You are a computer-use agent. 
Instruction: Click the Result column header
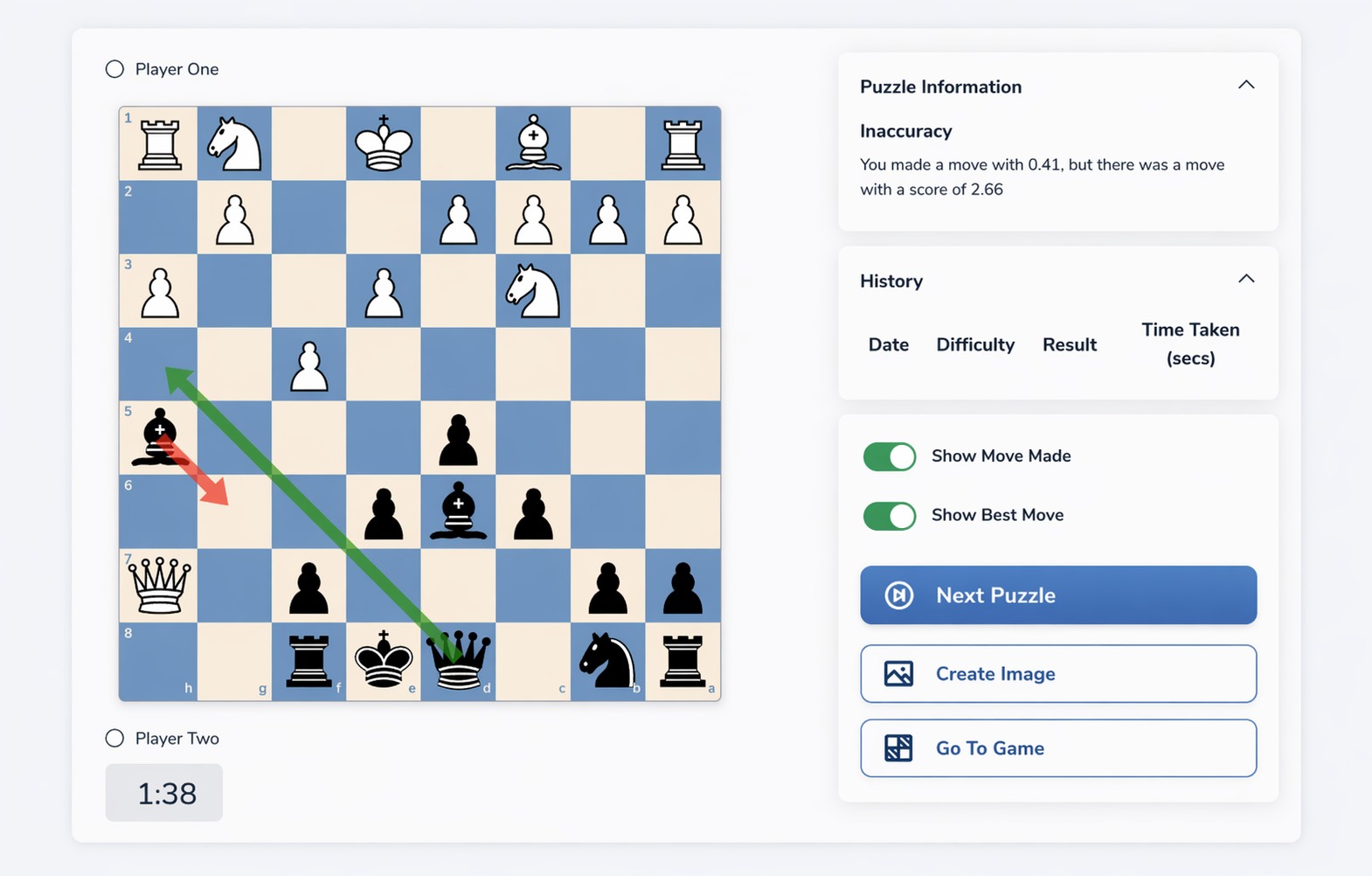coord(1070,344)
